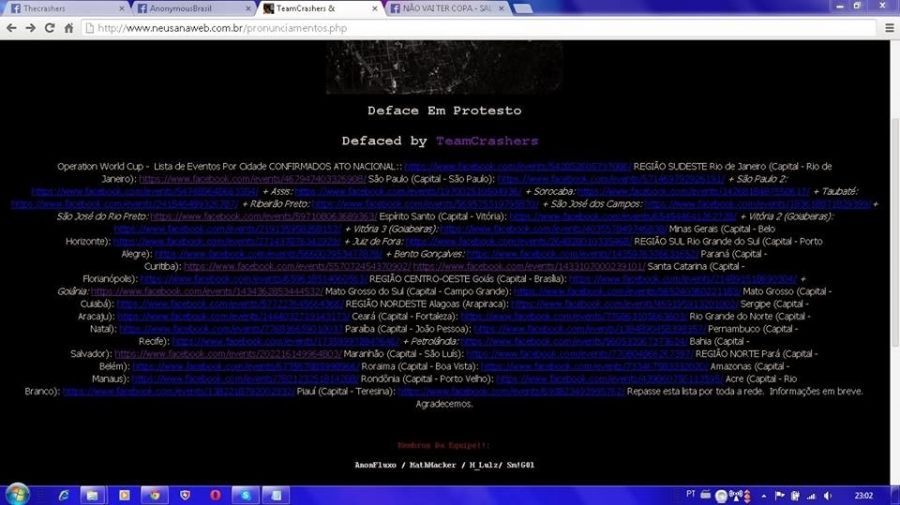Switch to the Thecrashers tab
Screen dimensions: 900x505
coord(64,9)
